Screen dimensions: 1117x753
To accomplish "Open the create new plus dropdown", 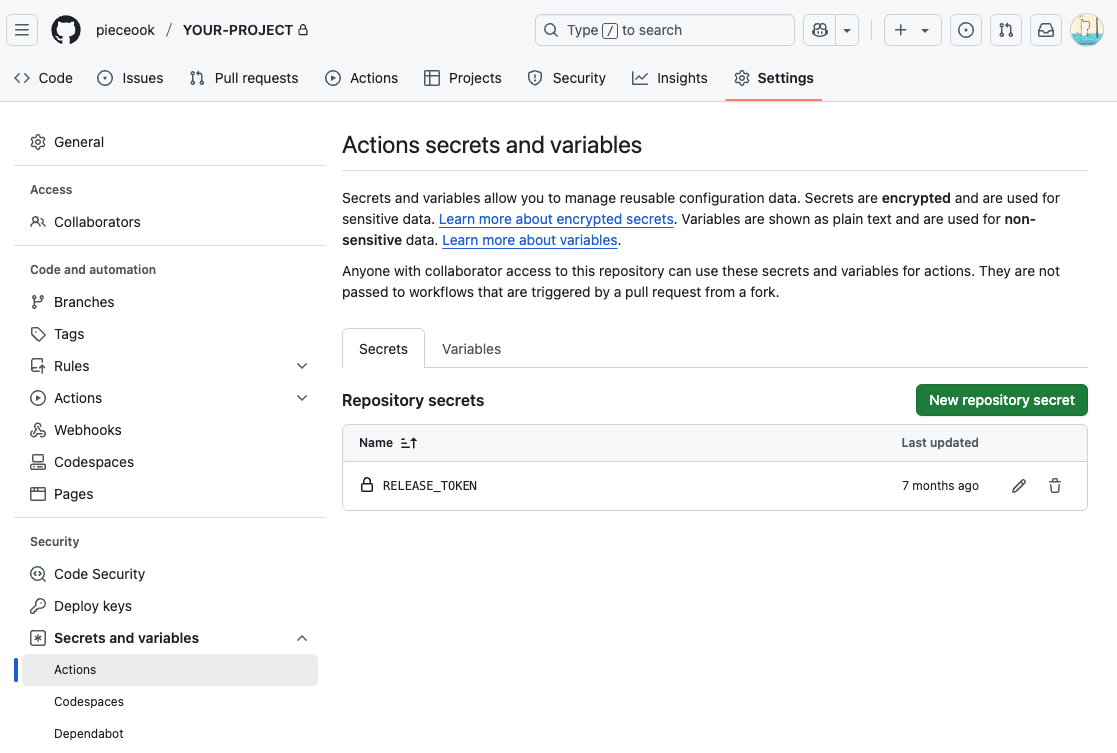I will click(x=911, y=30).
